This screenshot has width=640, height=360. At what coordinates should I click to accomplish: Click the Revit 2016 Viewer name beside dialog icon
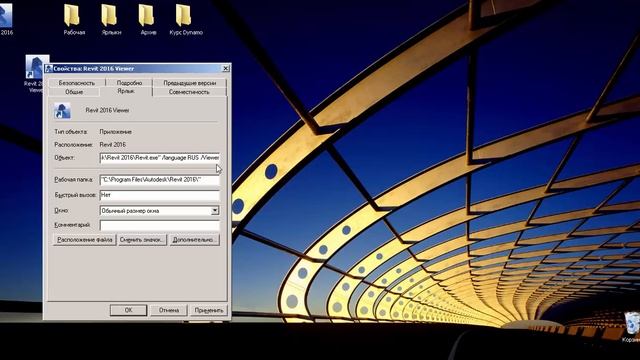[107, 110]
